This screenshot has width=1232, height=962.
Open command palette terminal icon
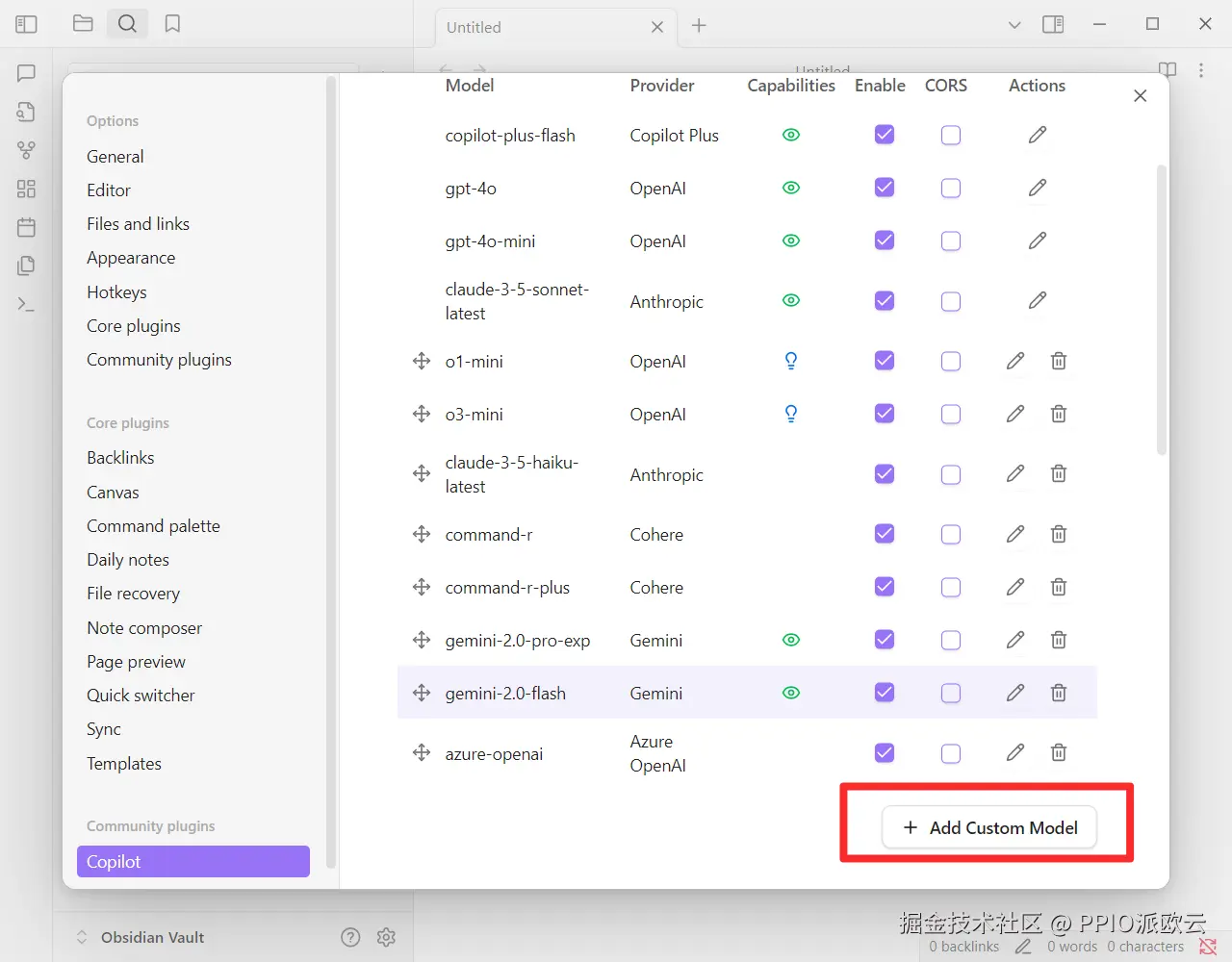[x=26, y=305]
